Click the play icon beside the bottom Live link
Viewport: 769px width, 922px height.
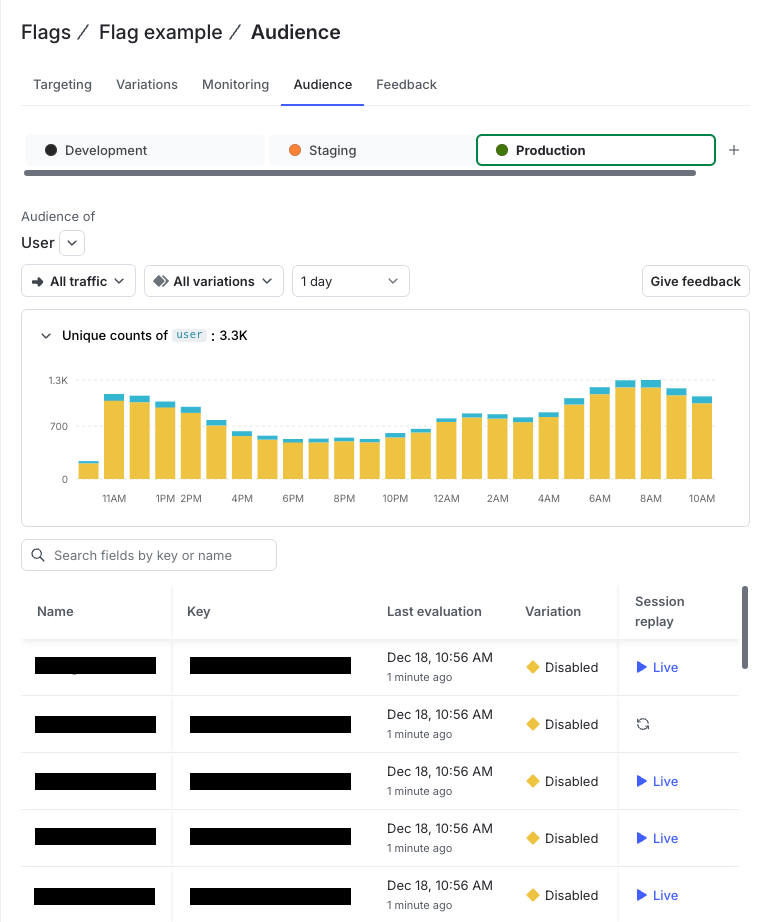641,895
